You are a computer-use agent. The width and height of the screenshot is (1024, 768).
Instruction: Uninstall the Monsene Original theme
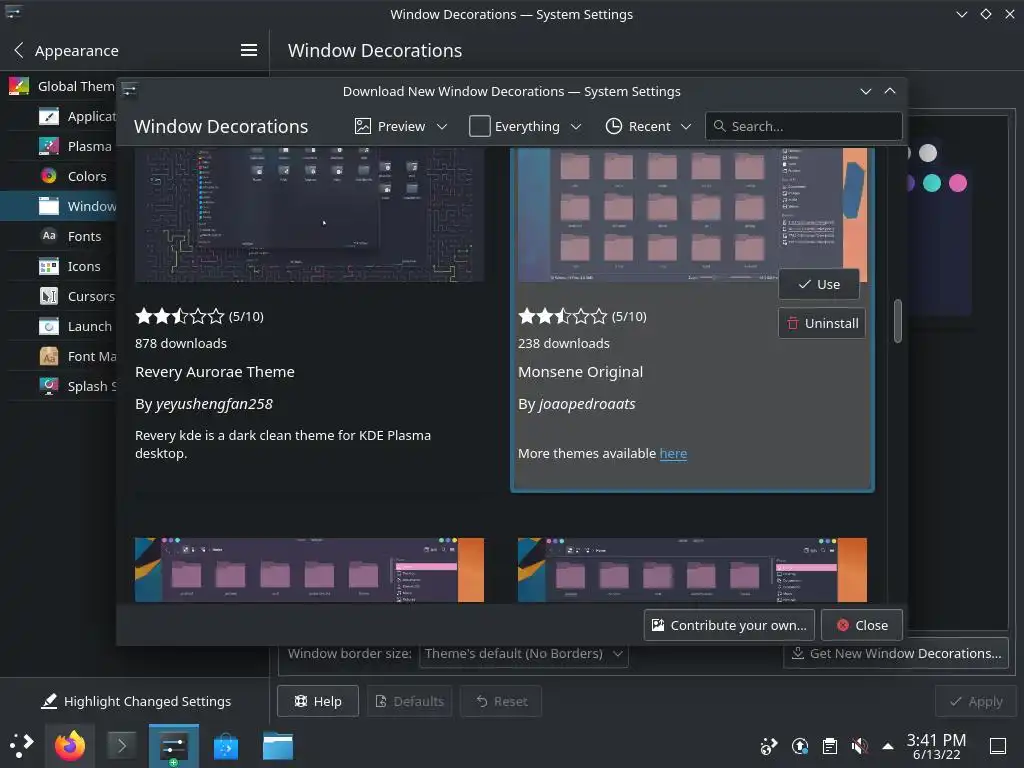(x=822, y=323)
